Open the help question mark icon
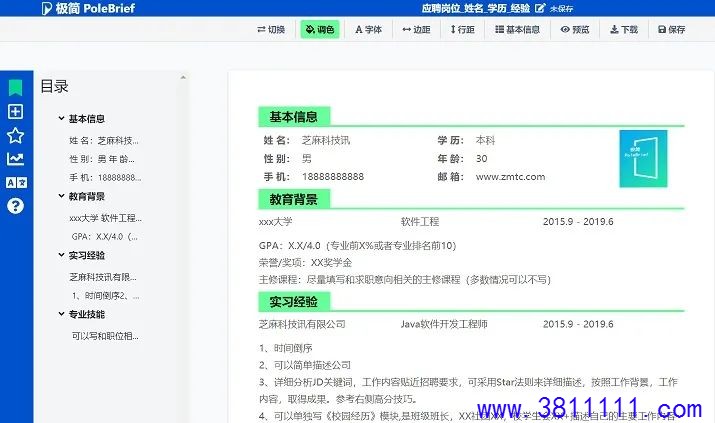 point(16,206)
